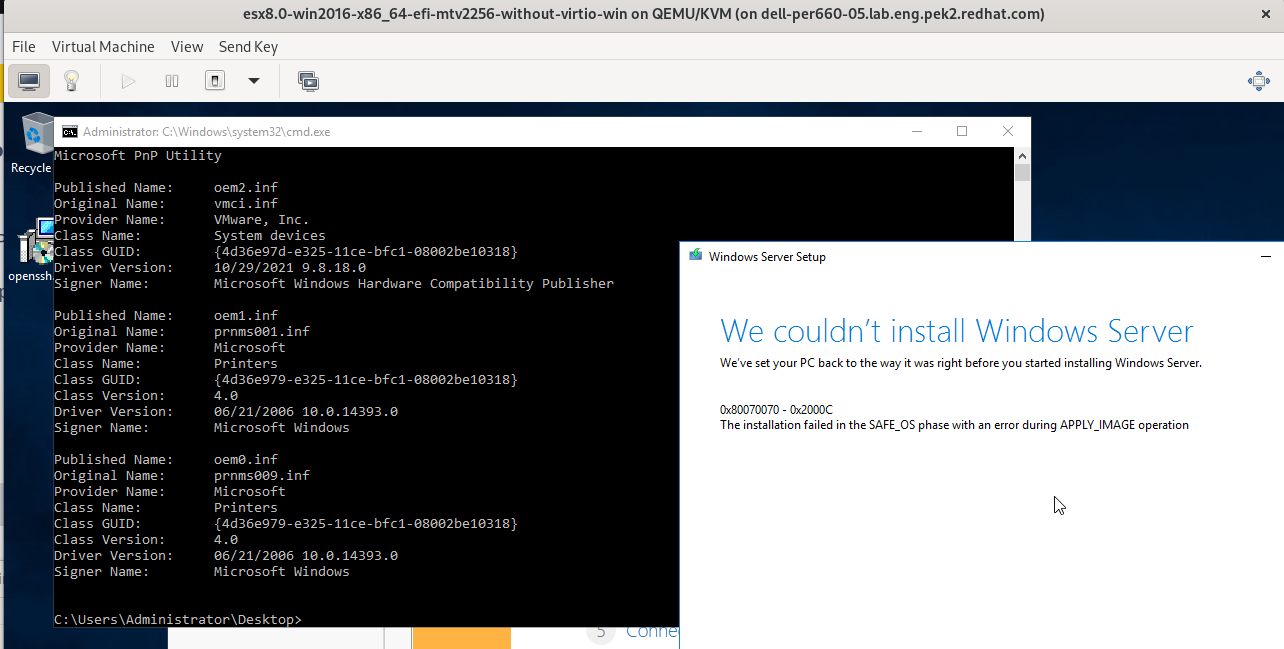Show virtual hardware details lightbulb icon
The width and height of the screenshot is (1284, 649).
coord(71,81)
